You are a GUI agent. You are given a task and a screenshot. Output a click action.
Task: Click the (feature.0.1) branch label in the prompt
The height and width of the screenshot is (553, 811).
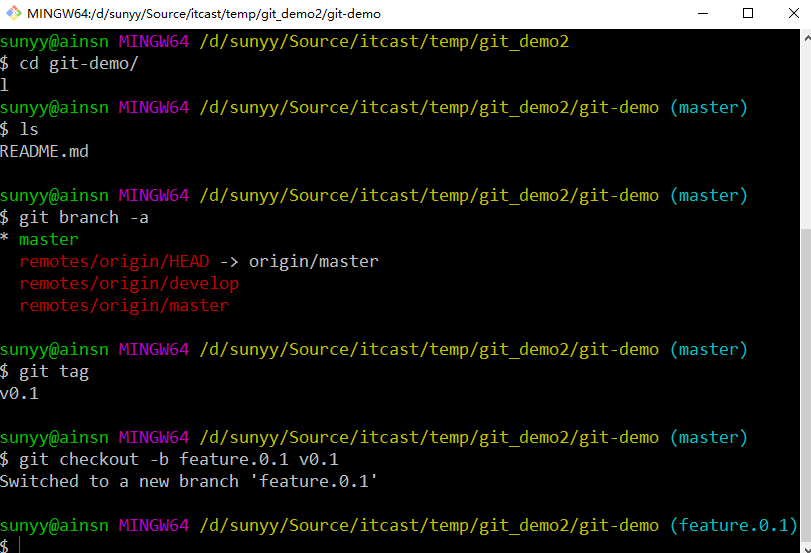pyautogui.click(x=733, y=526)
